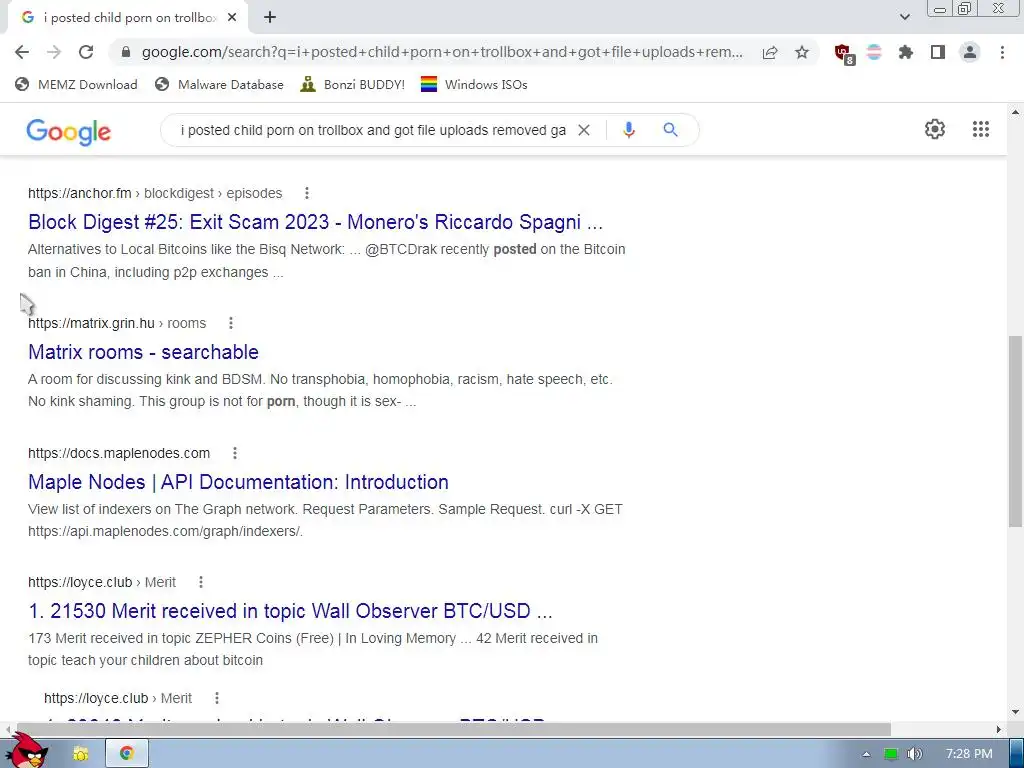The image size is (1024, 768).
Task: Open the File Explorer taskbar icon
Action: coord(80,754)
